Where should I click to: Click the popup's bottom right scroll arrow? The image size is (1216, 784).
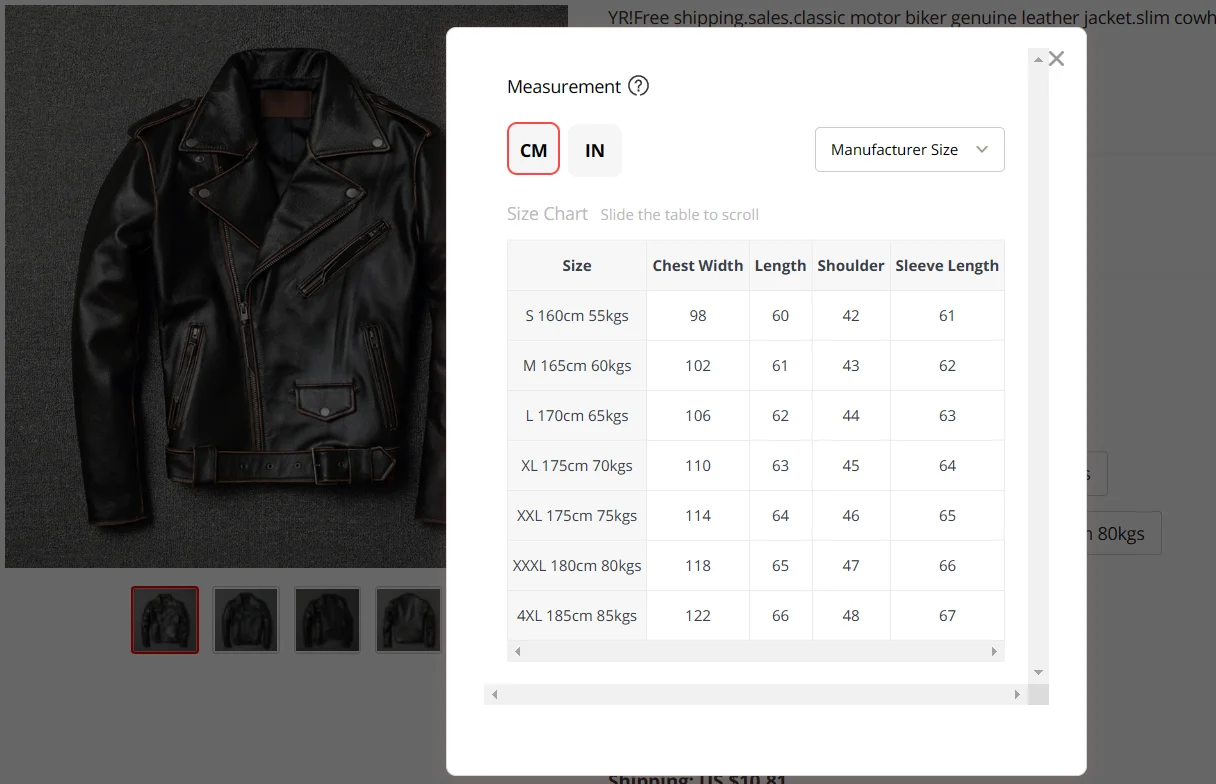1017,694
